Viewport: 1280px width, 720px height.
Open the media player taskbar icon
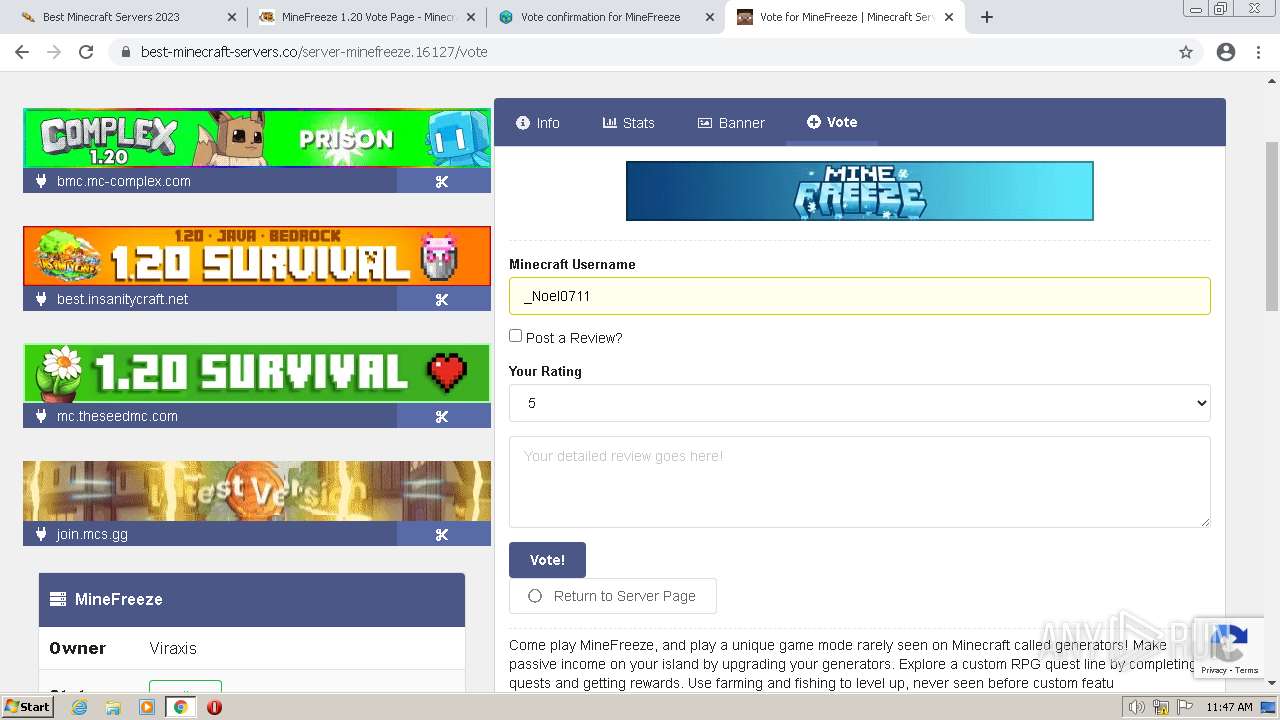pos(147,707)
